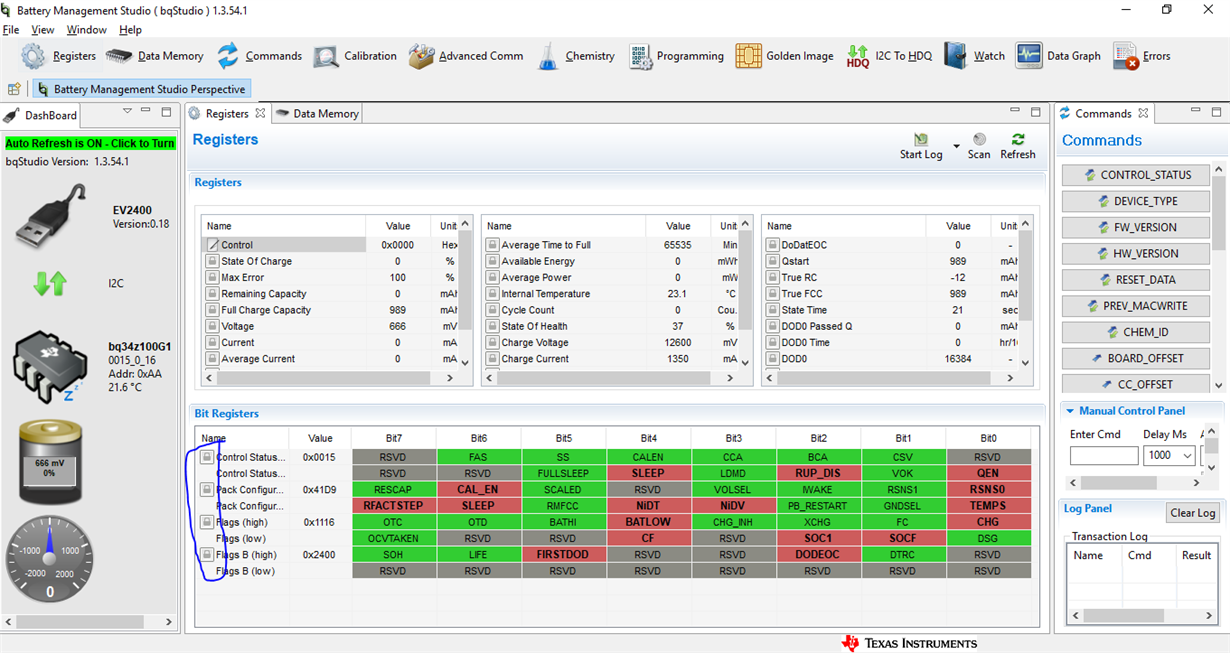The width and height of the screenshot is (1230, 653).
Task: Toggle lock icon for Control Status row
Action: [x=207, y=457]
